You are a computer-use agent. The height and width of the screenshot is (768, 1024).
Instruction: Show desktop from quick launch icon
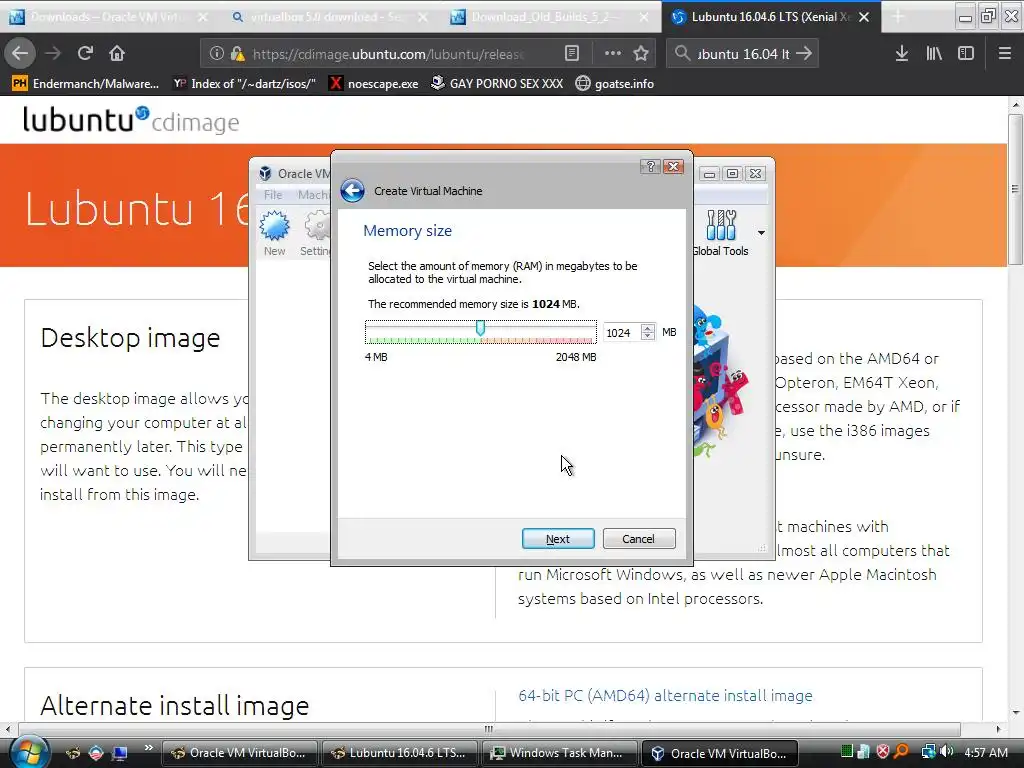120,753
